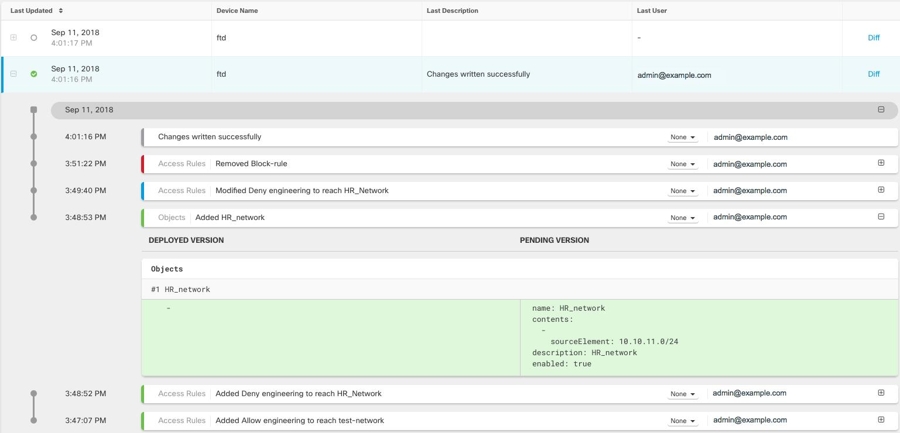The height and width of the screenshot is (433, 900).
Task: Open Diff link for 4:01:17 PM entry
Action: click(873, 38)
